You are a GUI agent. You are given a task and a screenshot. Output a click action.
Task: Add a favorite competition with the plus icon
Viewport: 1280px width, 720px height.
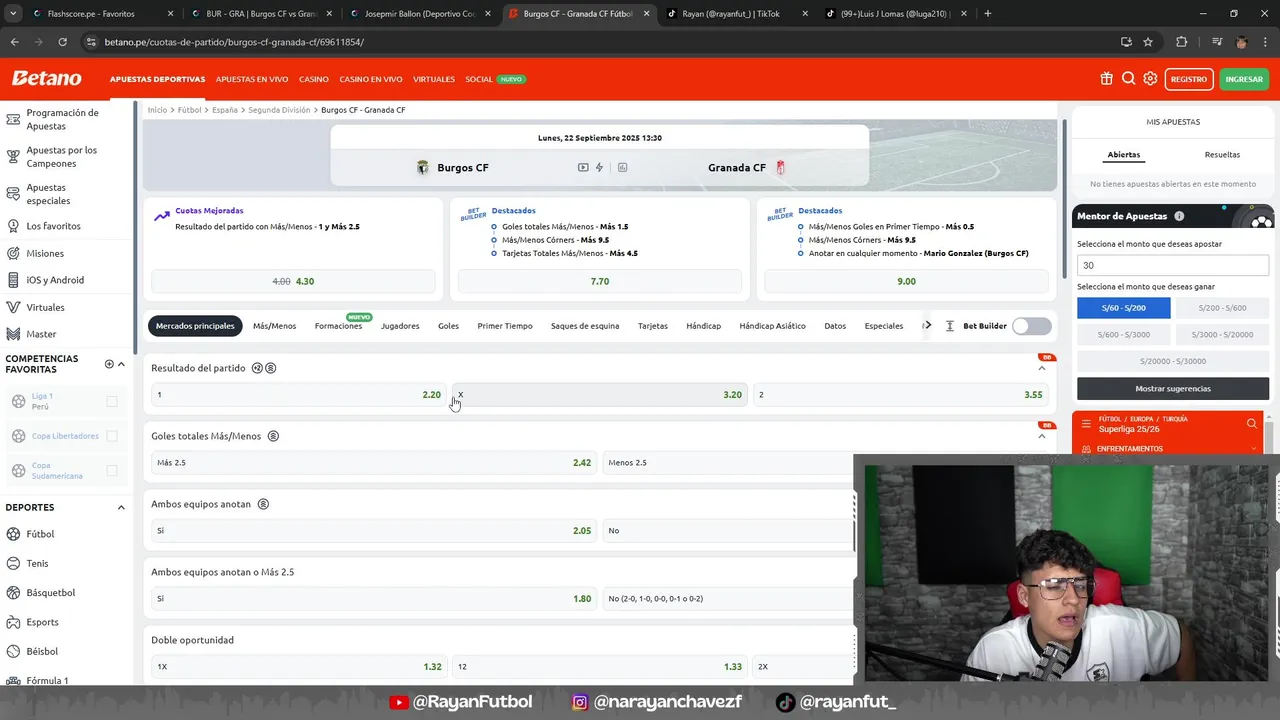(x=109, y=364)
